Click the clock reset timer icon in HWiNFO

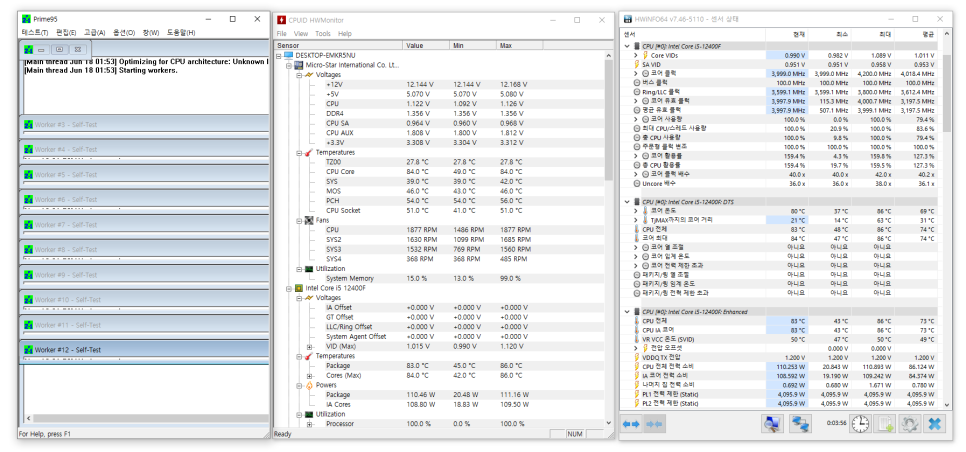[861, 424]
